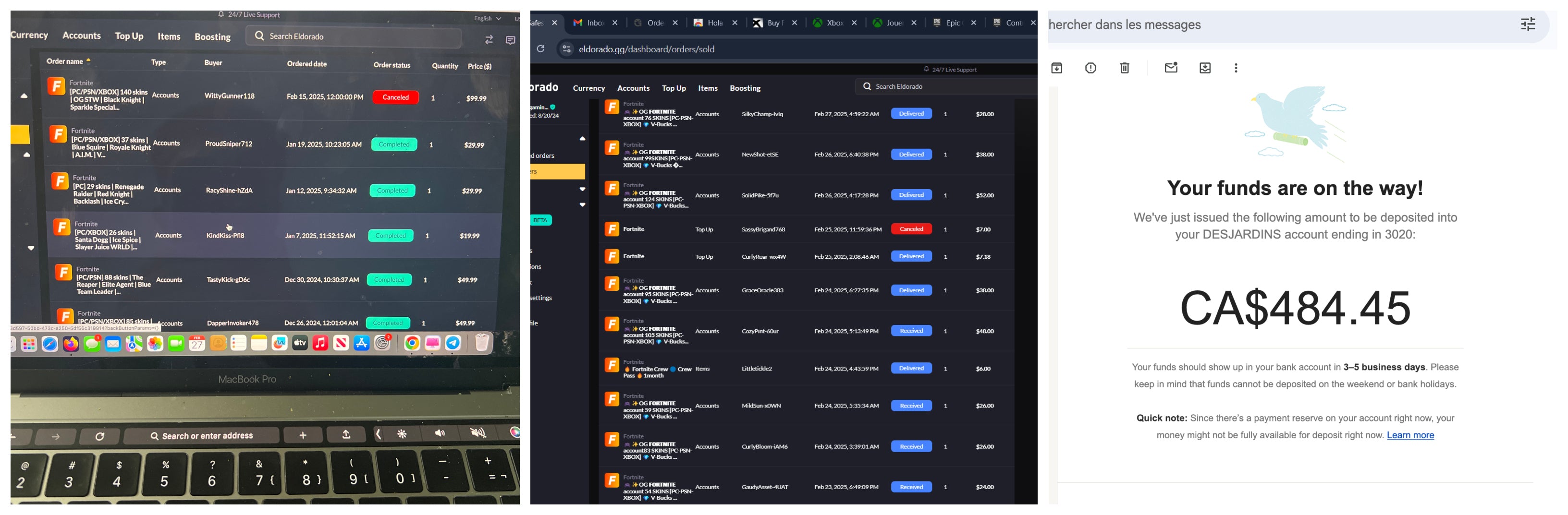Click Completed status on ProudSniper712 order
The width and height of the screenshot is (1568, 515).
394,145
